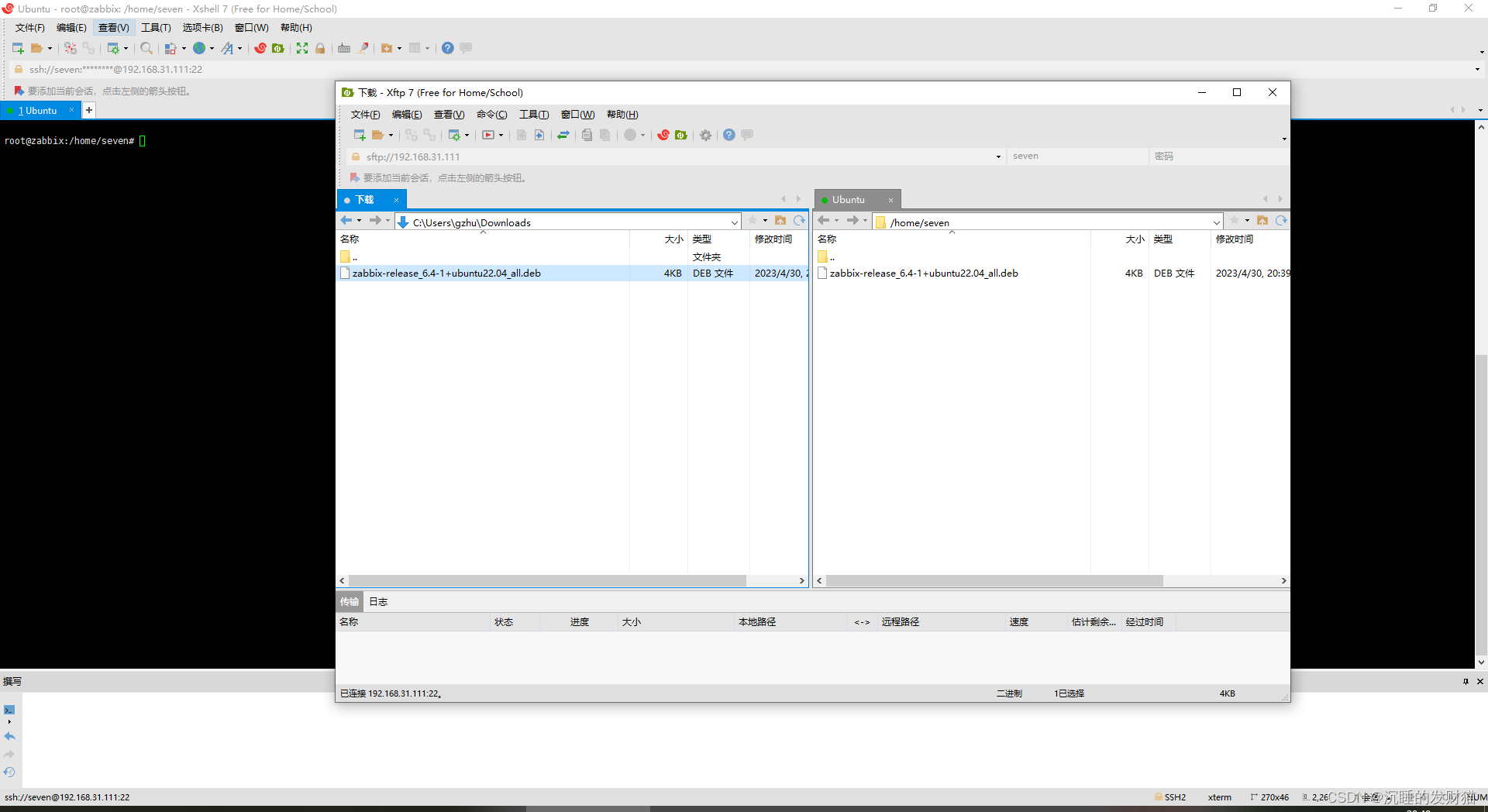Click the Xftp username field showing seven

[1078, 157]
